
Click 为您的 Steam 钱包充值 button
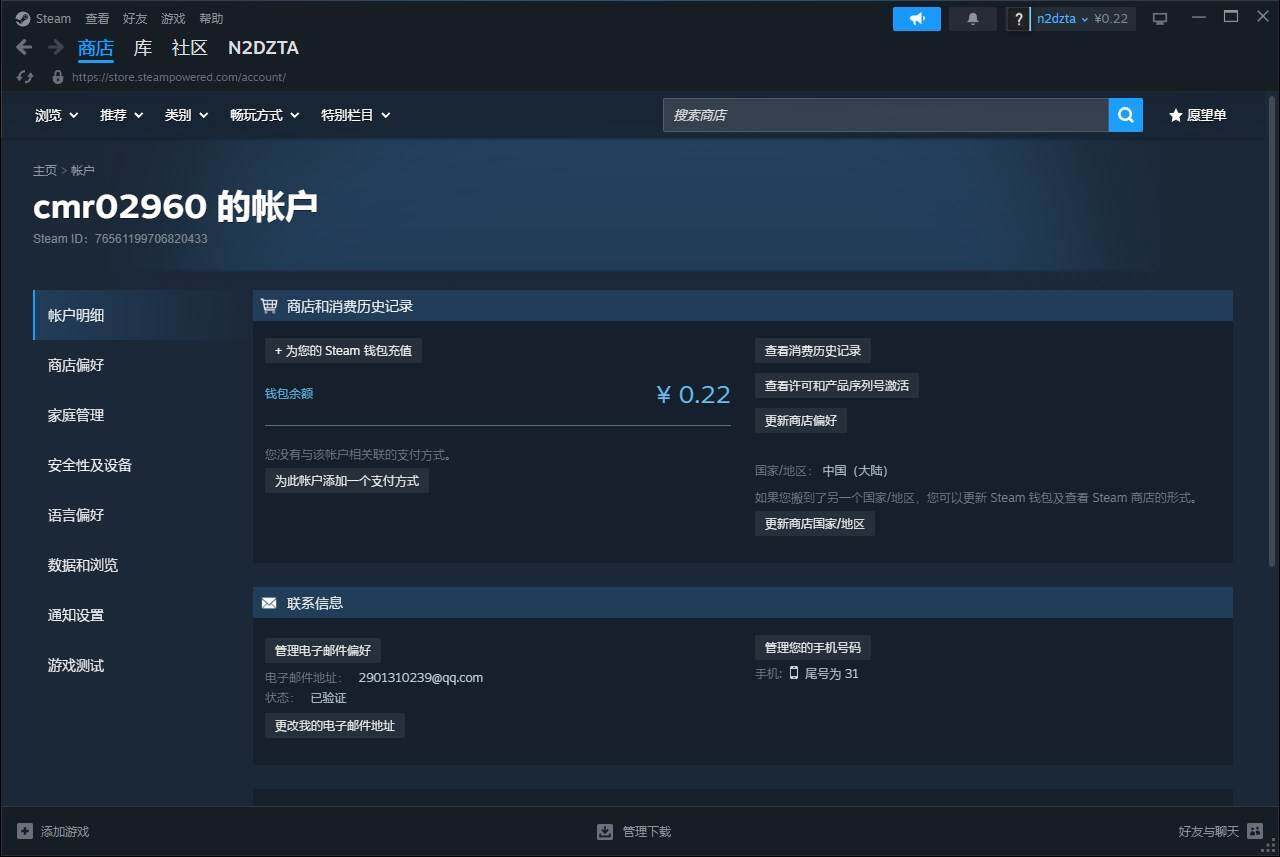click(343, 351)
